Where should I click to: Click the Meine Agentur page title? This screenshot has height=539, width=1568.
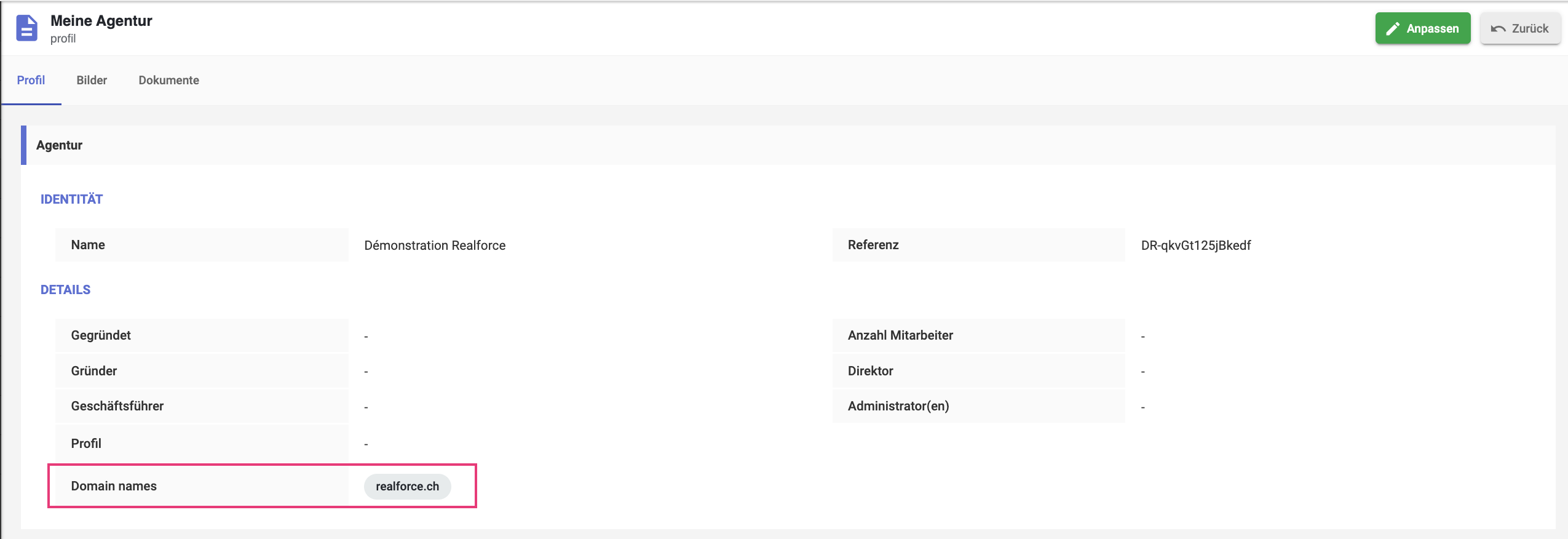coord(101,20)
